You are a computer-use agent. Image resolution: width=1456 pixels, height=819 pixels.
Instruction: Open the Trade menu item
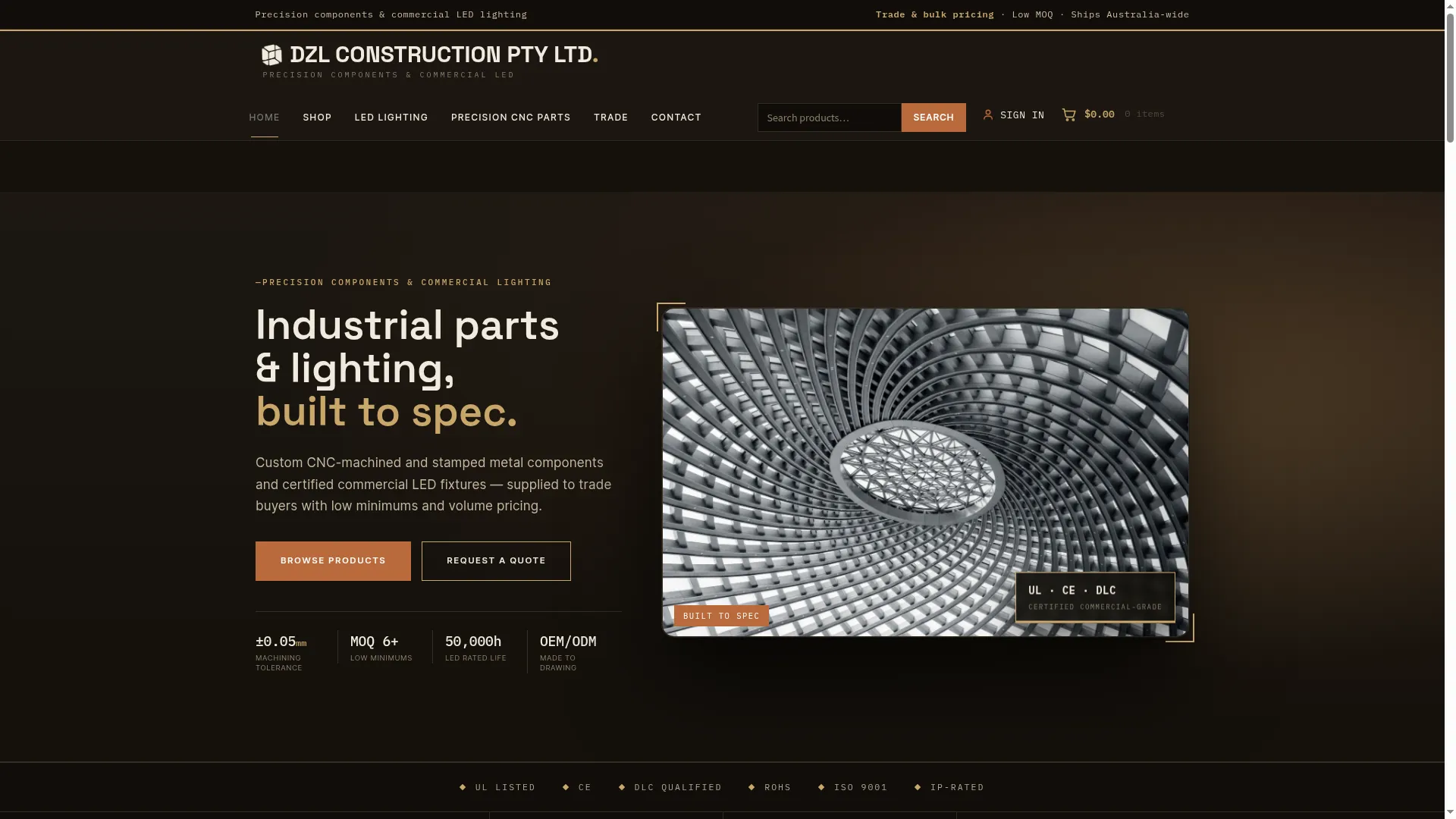pyautogui.click(x=610, y=117)
